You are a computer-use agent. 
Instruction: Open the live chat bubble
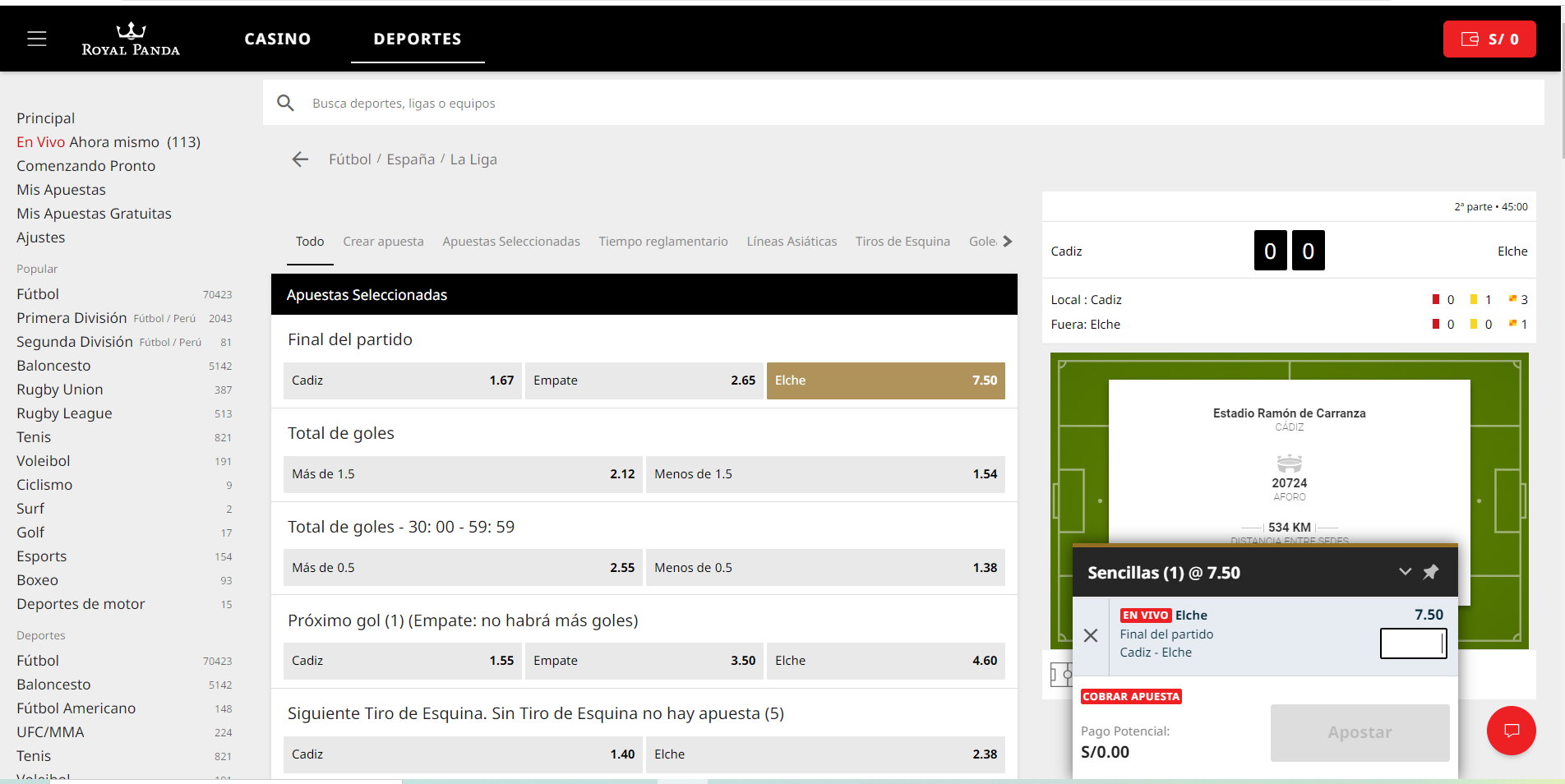pyautogui.click(x=1511, y=731)
